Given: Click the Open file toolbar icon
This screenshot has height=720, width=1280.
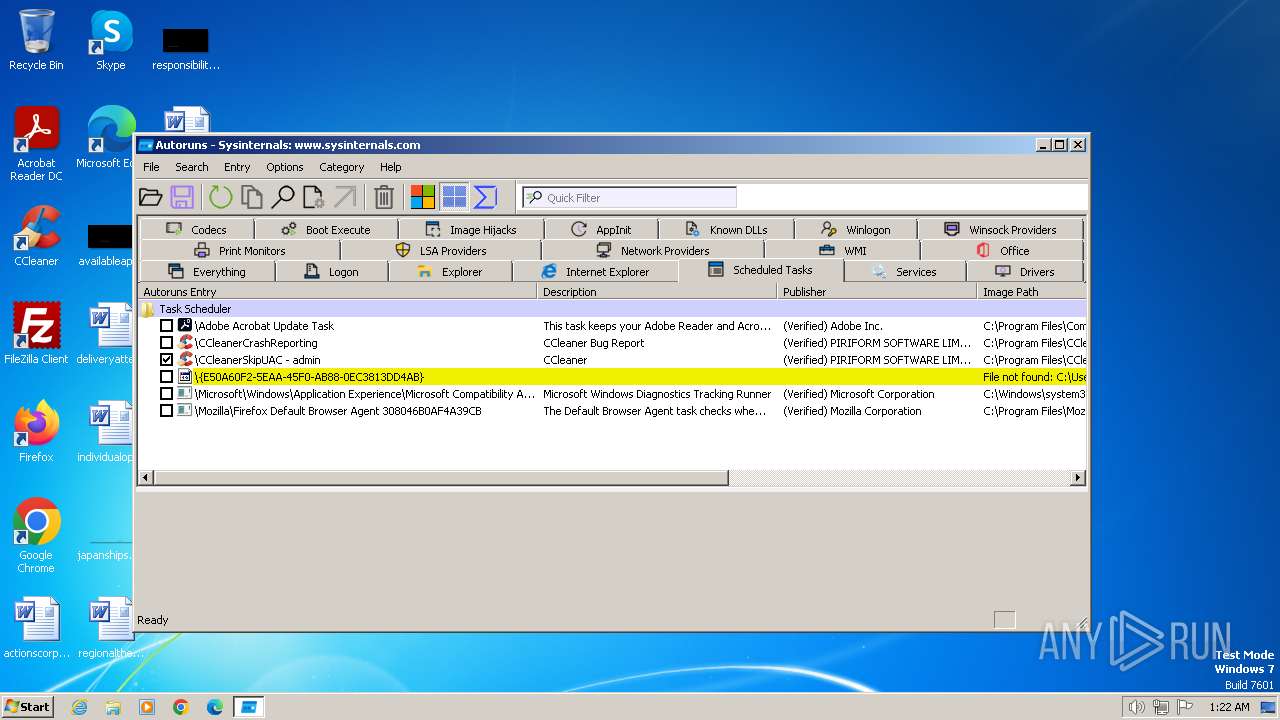Looking at the screenshot, I should [150, 197].
